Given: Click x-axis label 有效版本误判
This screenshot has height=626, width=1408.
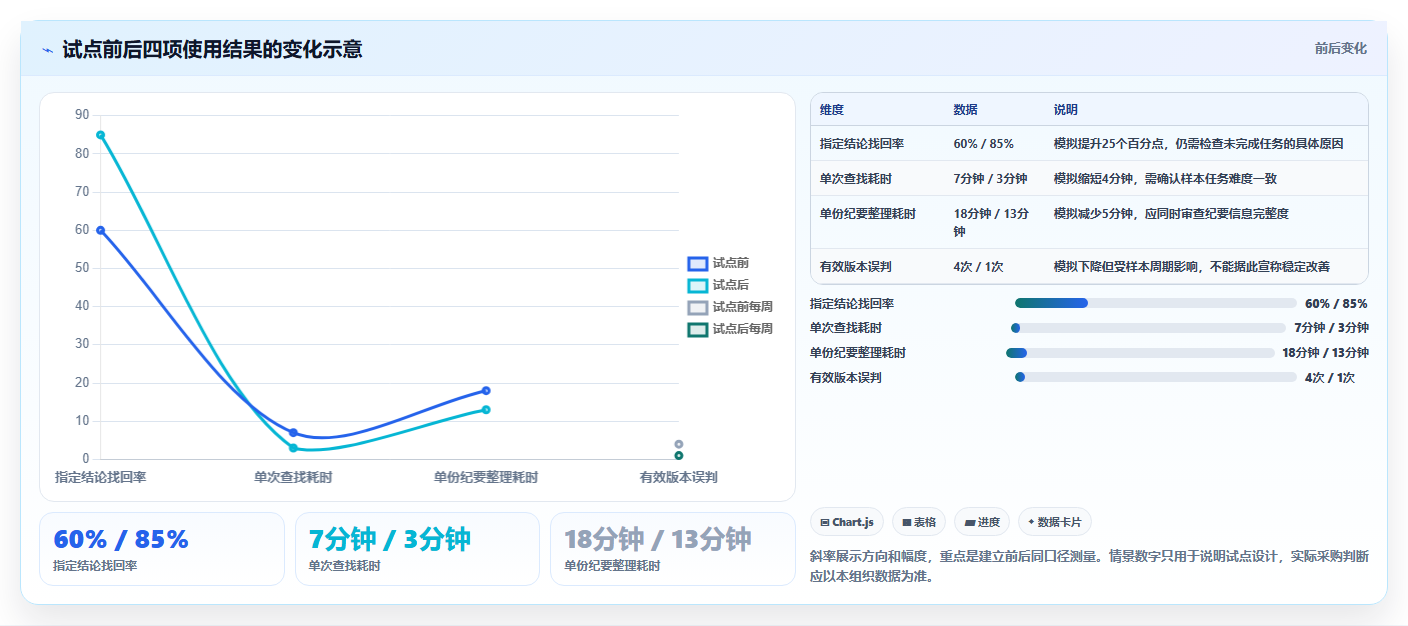Looking at the screenshot, I should pyautogui.click(x=679, y=478).
